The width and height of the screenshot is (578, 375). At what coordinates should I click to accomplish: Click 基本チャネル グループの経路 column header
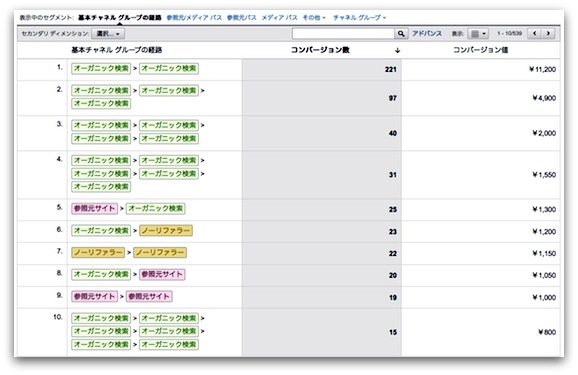pos(116,50)
